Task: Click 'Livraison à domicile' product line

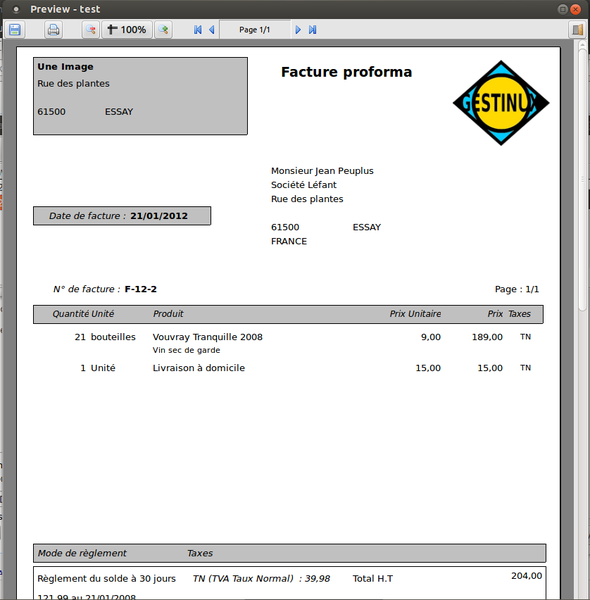Action: 199,368
